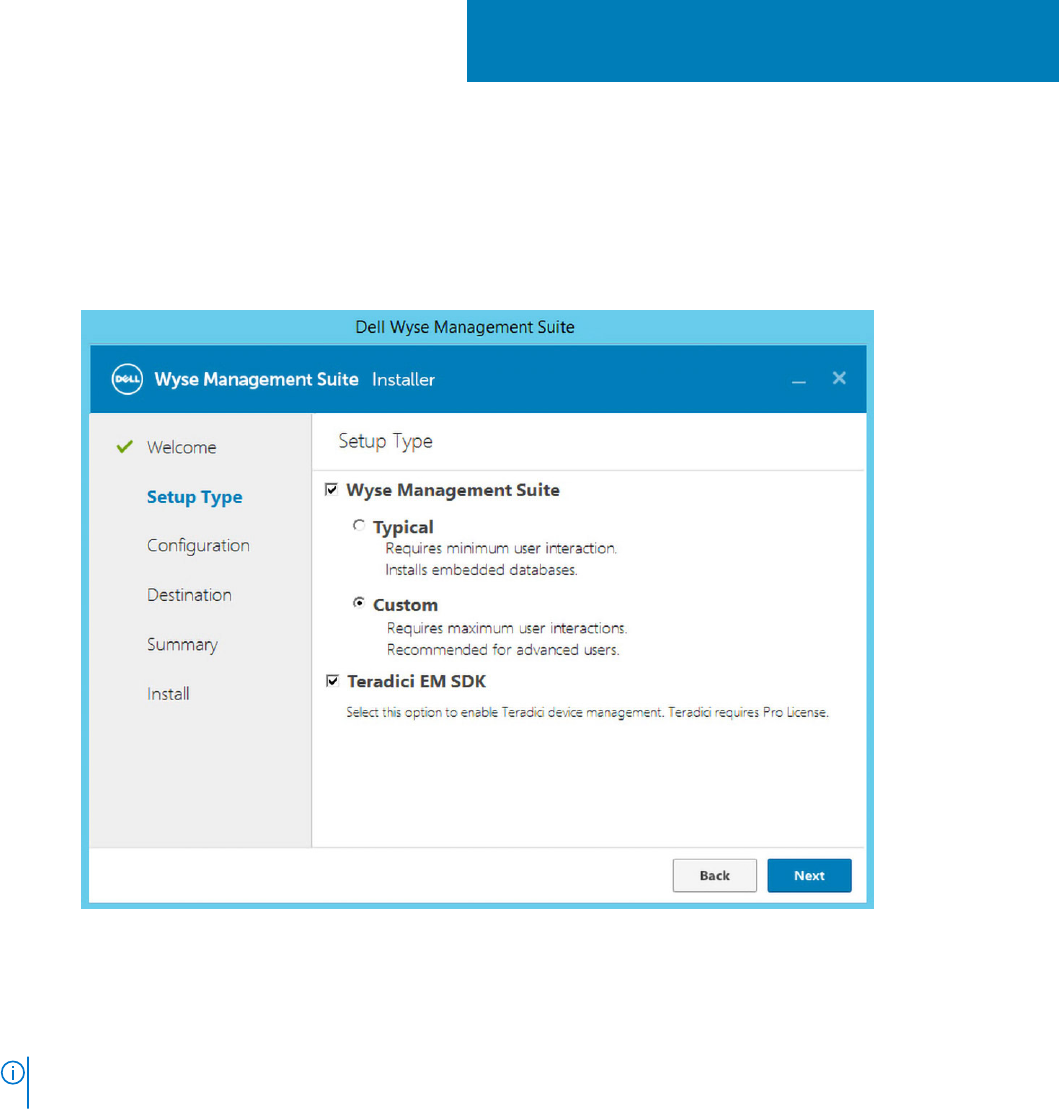Open the Setup Type step
Screen dimensions: 1059x1109
[195, 497]
